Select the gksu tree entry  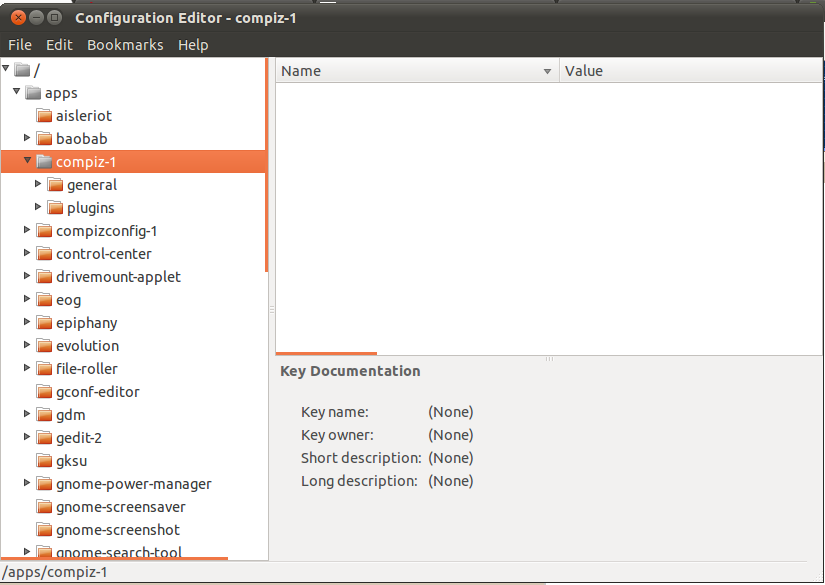coord(72,461)
